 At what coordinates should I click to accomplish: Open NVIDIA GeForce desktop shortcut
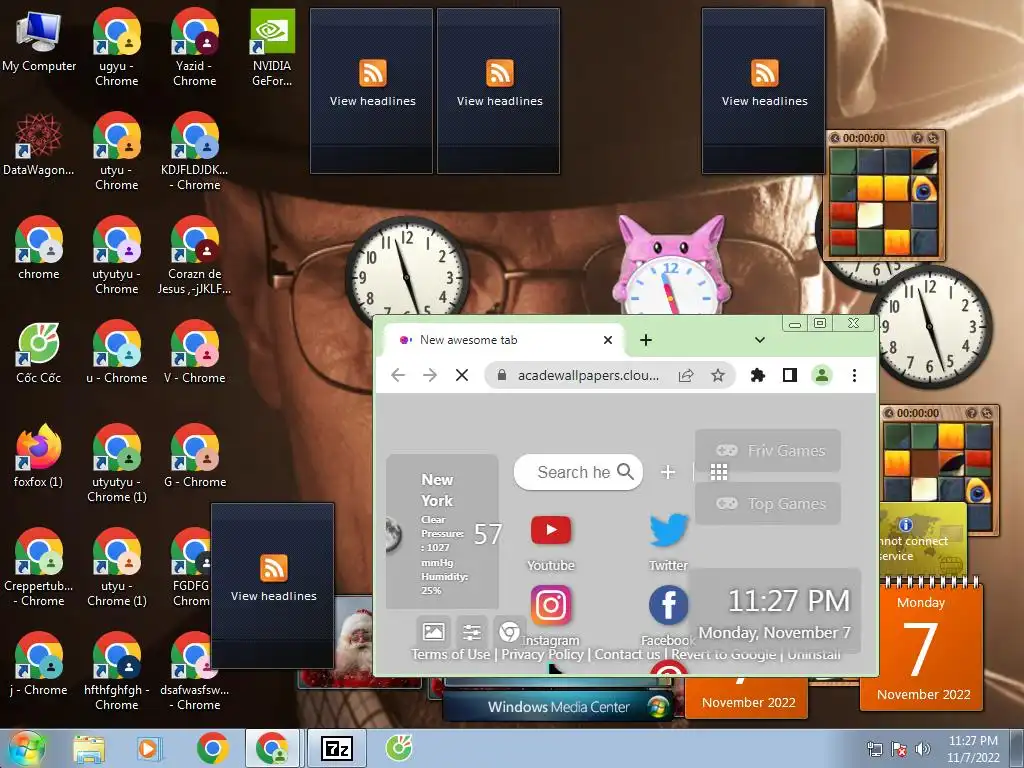[272, 47]
